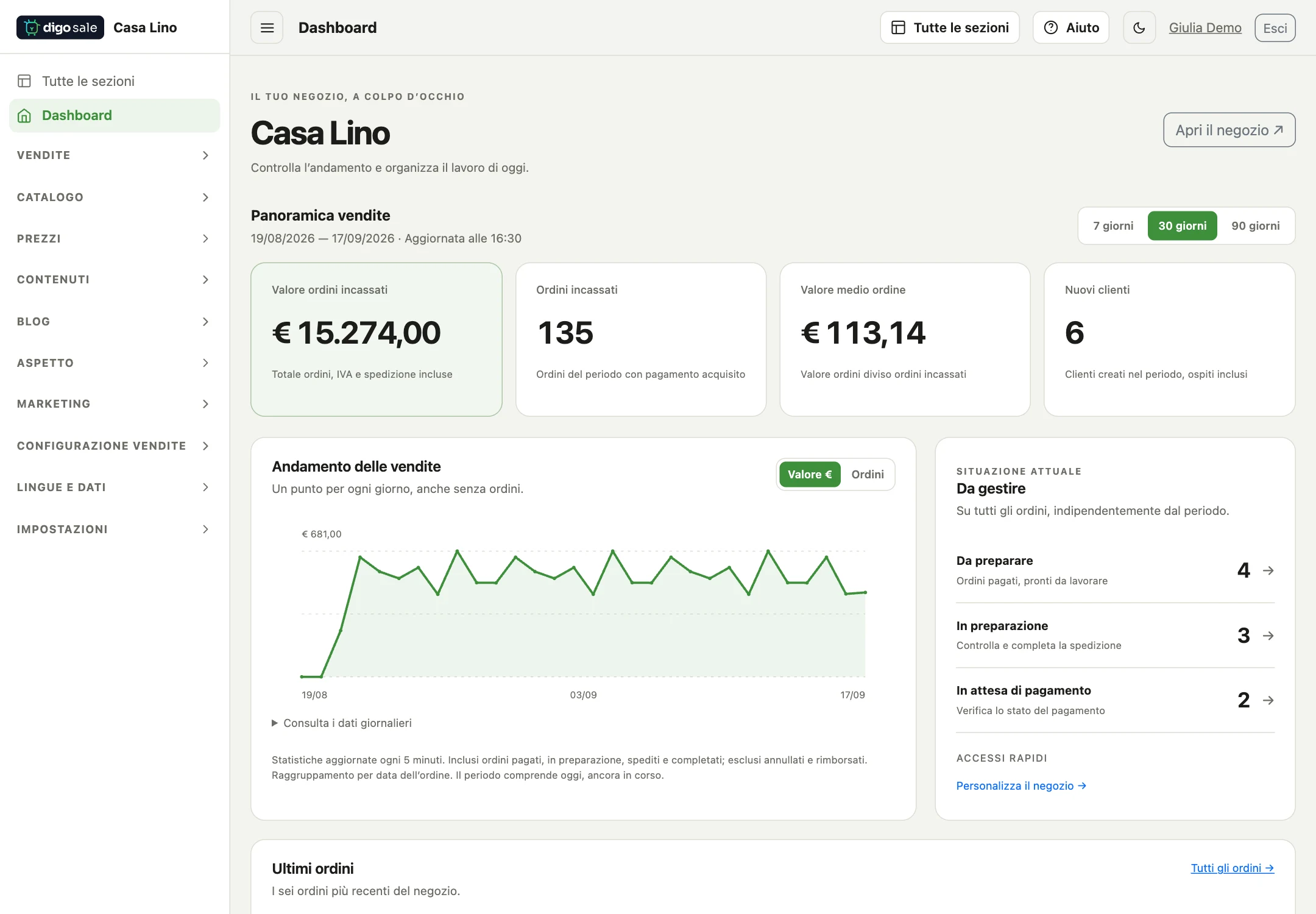Image resolution: width=1316 pixels, height=914 pixels.
Task: Expand the CONTENUTI section
Action: click(115, 280)
